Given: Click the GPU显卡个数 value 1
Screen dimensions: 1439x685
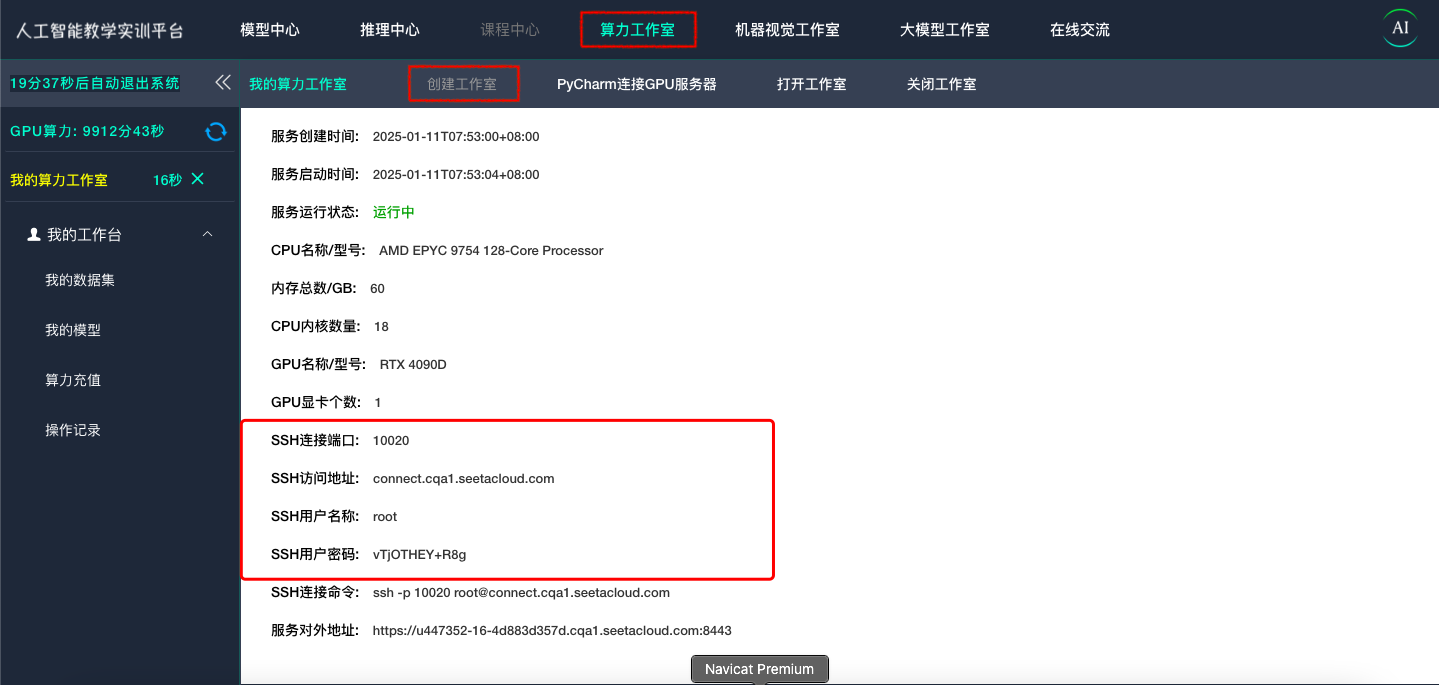Looking at the screenshot, I should [378, 403].
